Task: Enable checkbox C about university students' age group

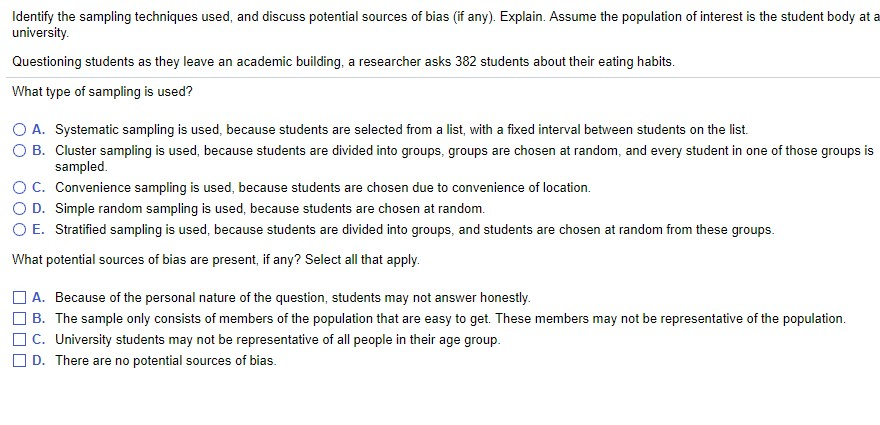Action: point(20,340)
